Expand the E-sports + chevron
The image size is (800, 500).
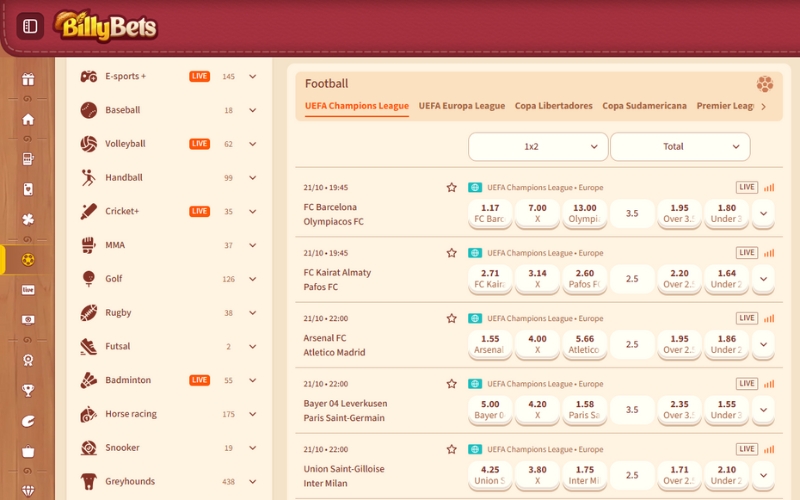(x=253, y=77)
